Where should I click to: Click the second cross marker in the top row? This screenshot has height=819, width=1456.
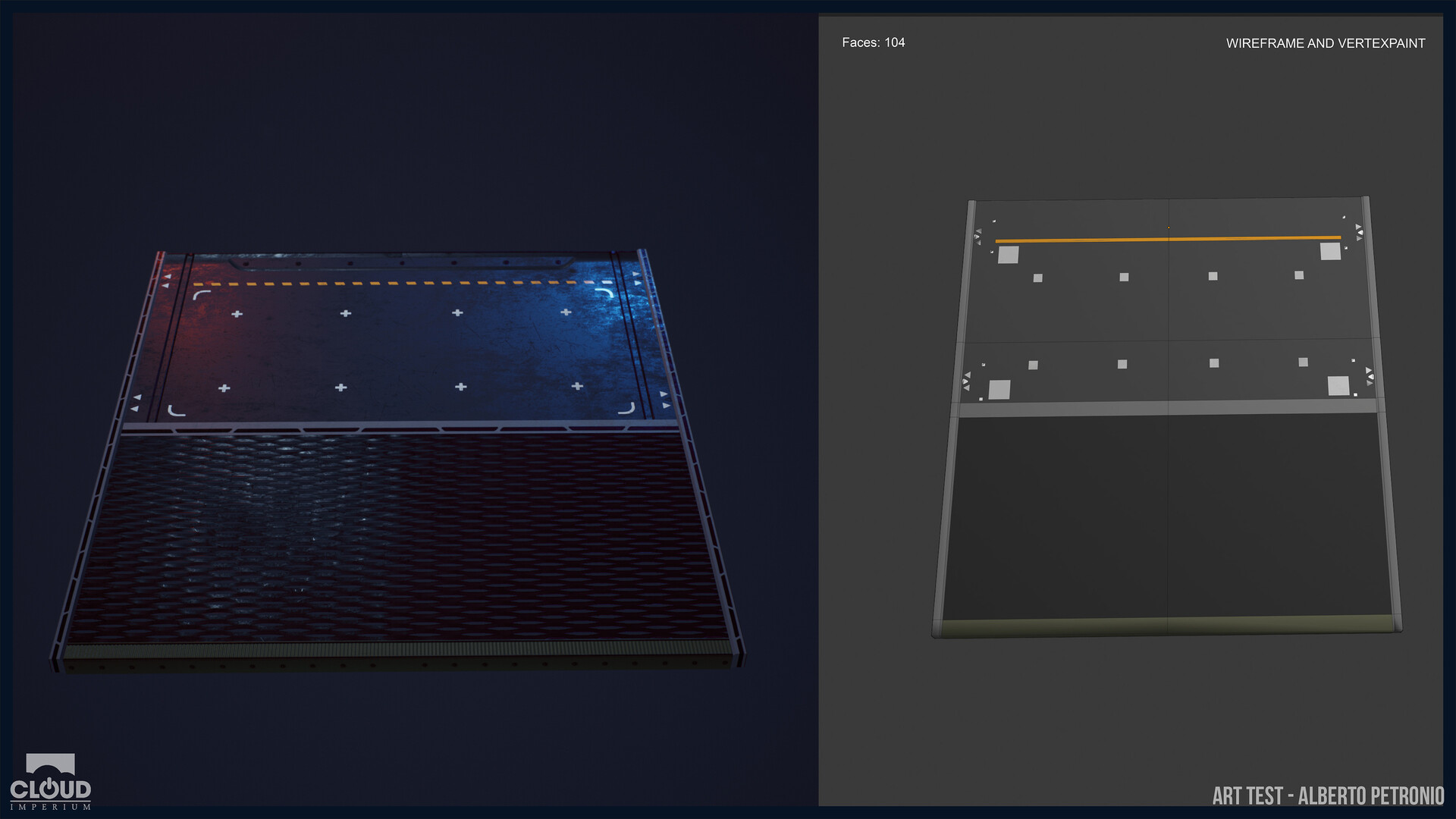pyautogui.click(x=346, y=313)
